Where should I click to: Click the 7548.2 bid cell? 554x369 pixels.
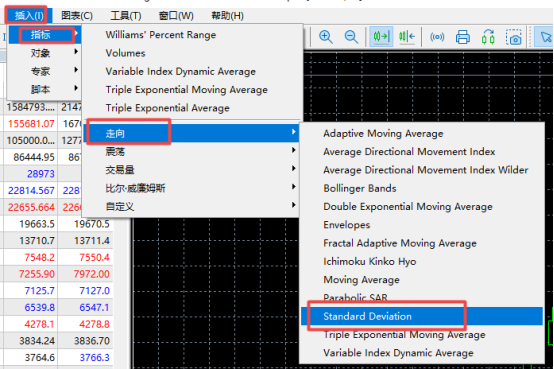coord(40,257)
